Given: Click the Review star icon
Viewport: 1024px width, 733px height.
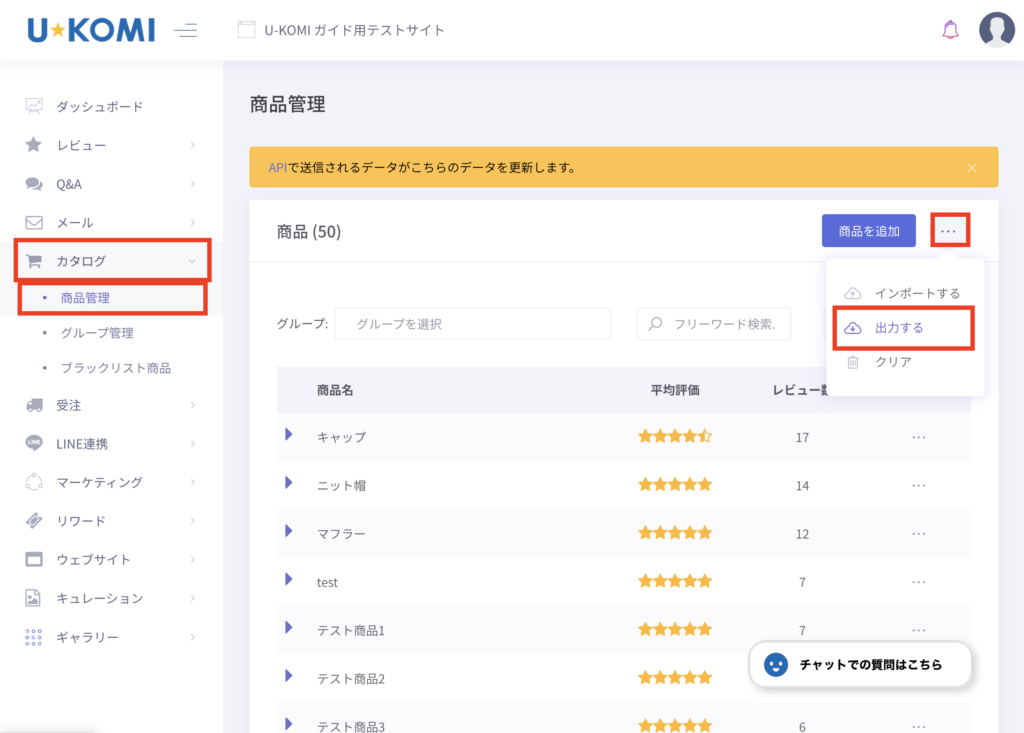Looking at the screenshot, I should pos(34,145).
